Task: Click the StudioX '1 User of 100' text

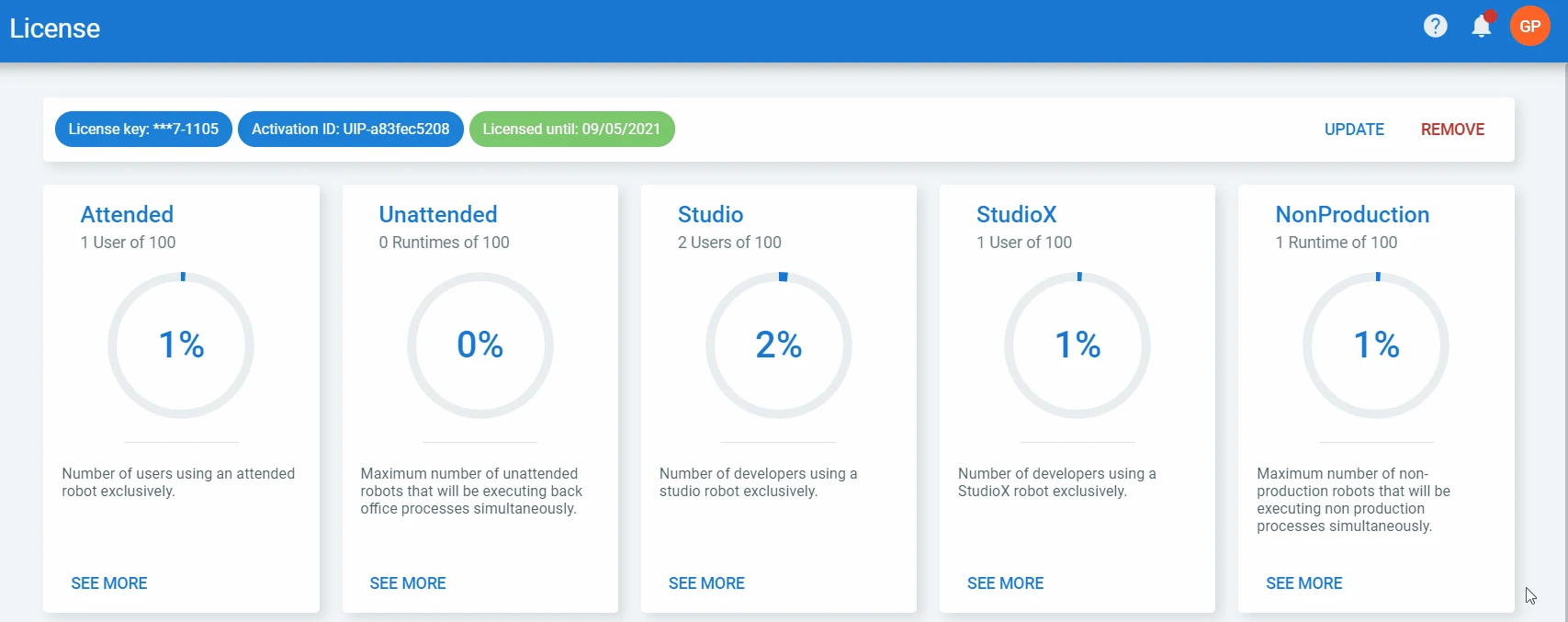Action: [1023, 243]
